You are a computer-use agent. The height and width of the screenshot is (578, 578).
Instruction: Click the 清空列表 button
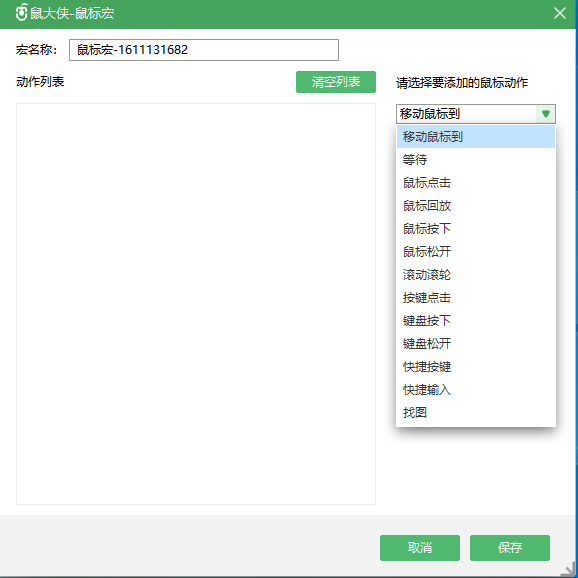coord(336,82)
